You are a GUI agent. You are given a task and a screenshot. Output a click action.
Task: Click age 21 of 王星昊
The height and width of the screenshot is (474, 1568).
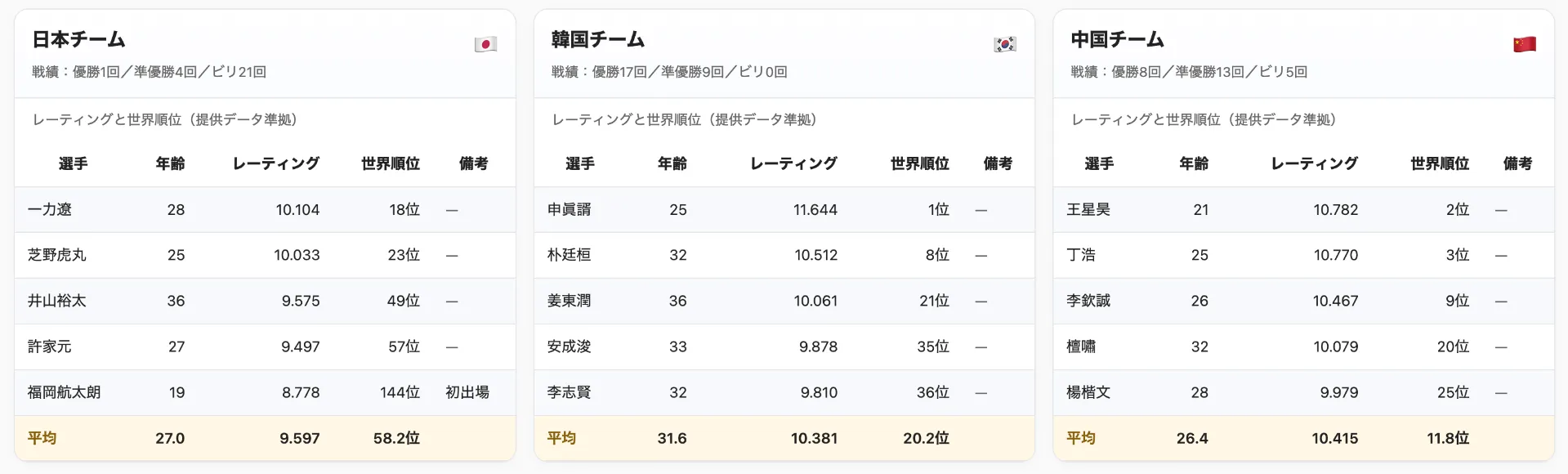coord(1201,210)
